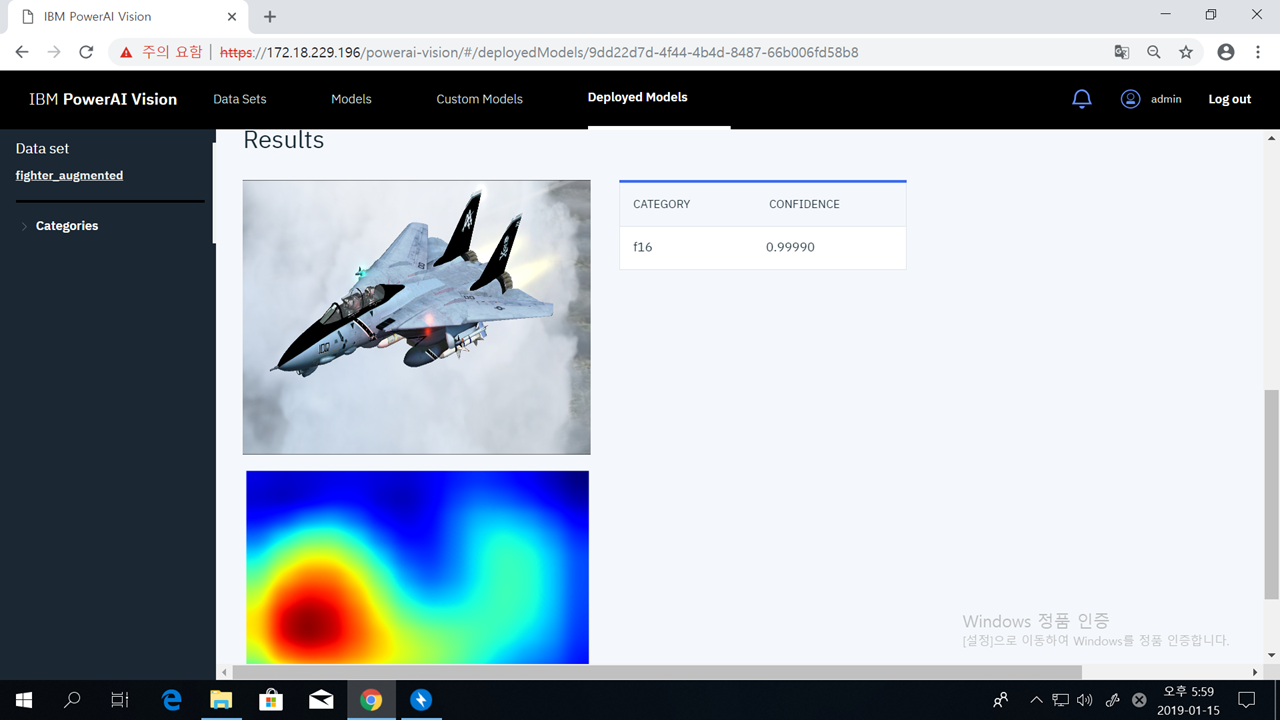
Task: Click the admin user avatar icon
Action: 1130,98
